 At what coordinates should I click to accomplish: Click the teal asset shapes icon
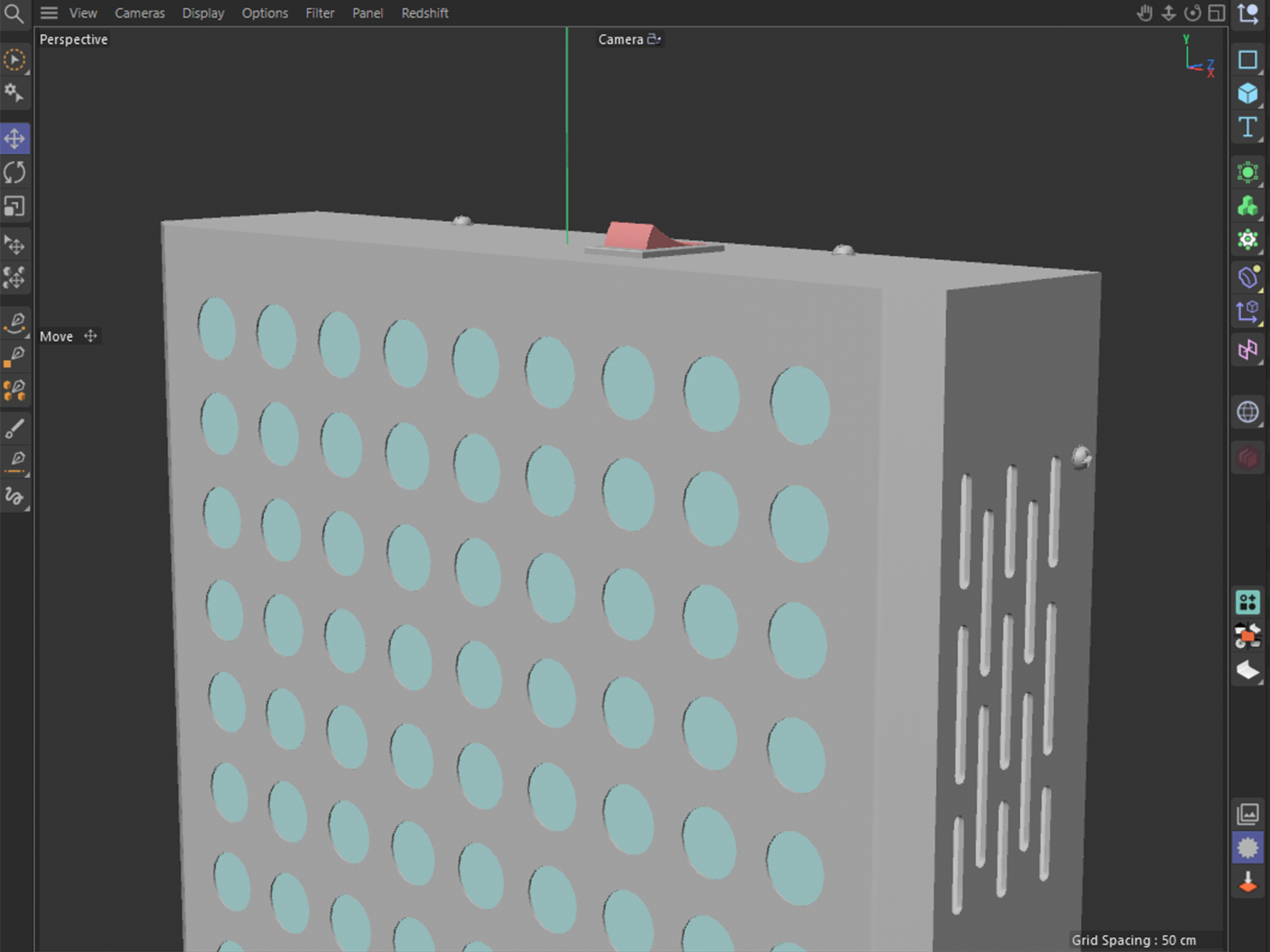pyautogui.click(x=1248, y=602)
